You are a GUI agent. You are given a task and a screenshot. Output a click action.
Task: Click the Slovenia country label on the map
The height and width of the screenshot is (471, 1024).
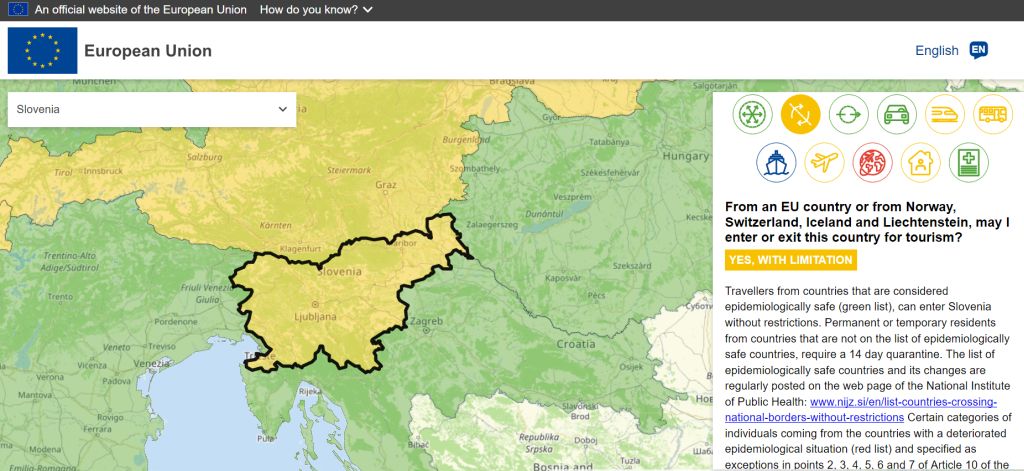tap(339, 272)
